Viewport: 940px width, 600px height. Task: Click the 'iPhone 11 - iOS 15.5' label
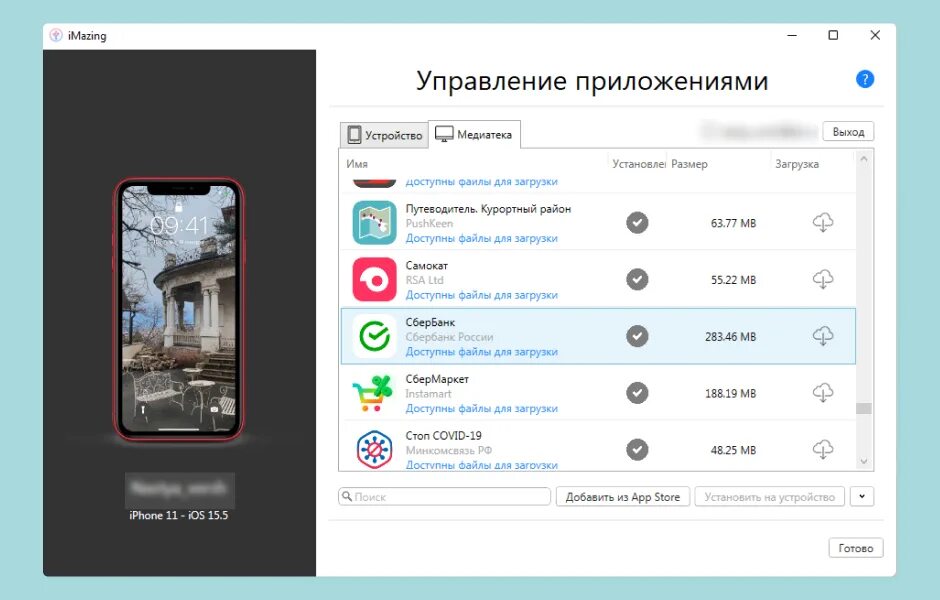[179, 515]
